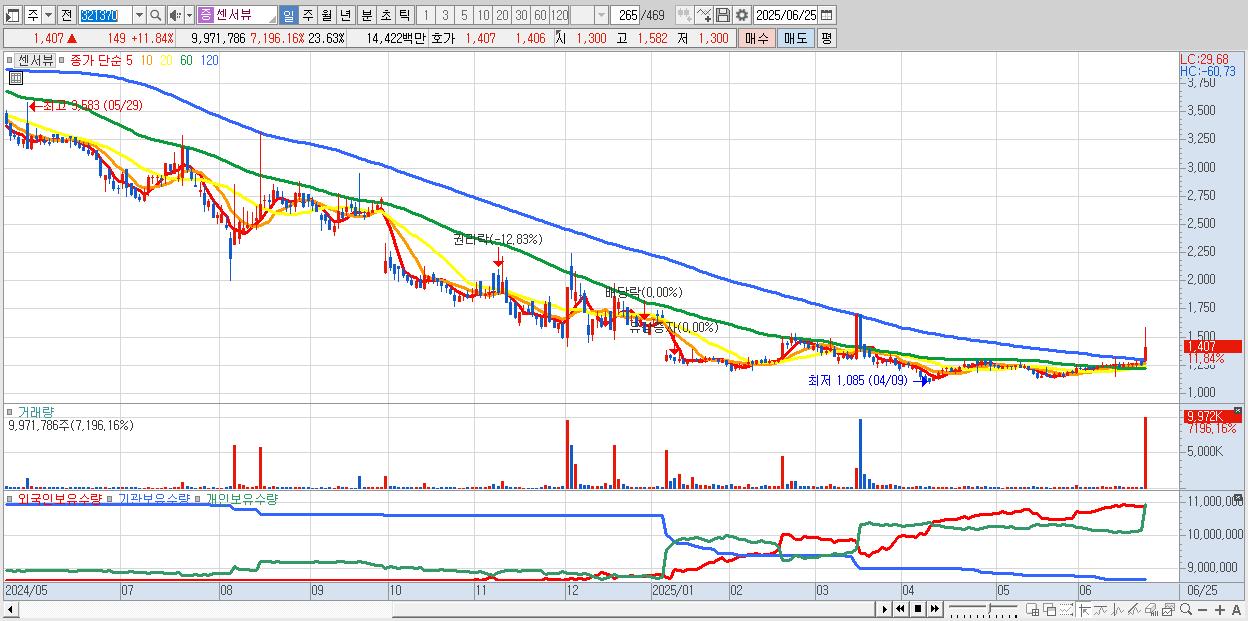This screenshot has height=621, width=1248.
Task: Click the minus zoom-out icon at bottom right
Action: coord(1203,609)
